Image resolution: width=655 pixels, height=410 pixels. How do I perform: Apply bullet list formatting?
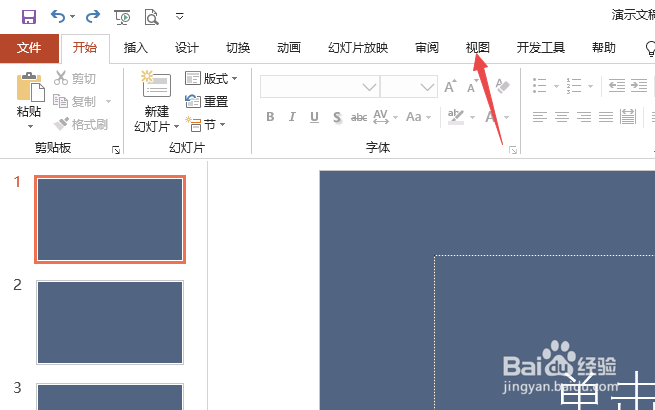(539, 86)
